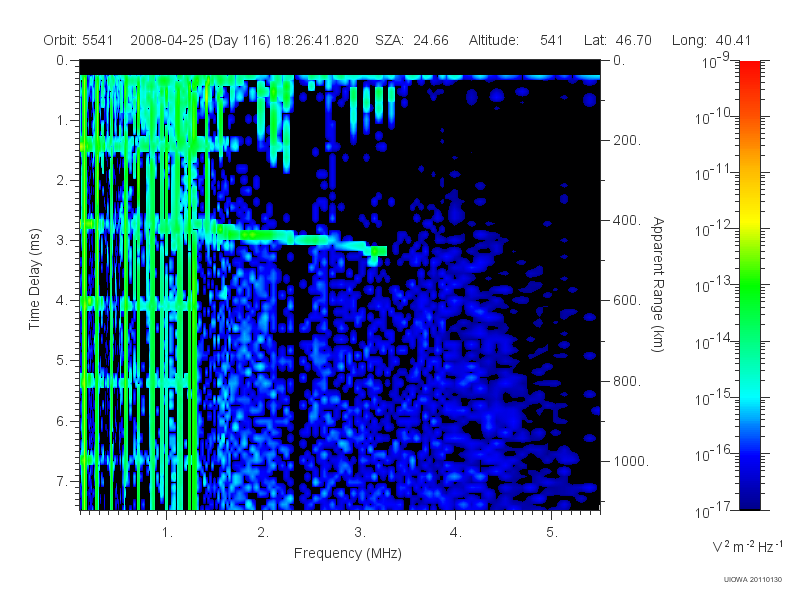The width and height of the screenshot is (800, 600).
Task: Click the 10^-12 color scale label
Action: (712, 229)
